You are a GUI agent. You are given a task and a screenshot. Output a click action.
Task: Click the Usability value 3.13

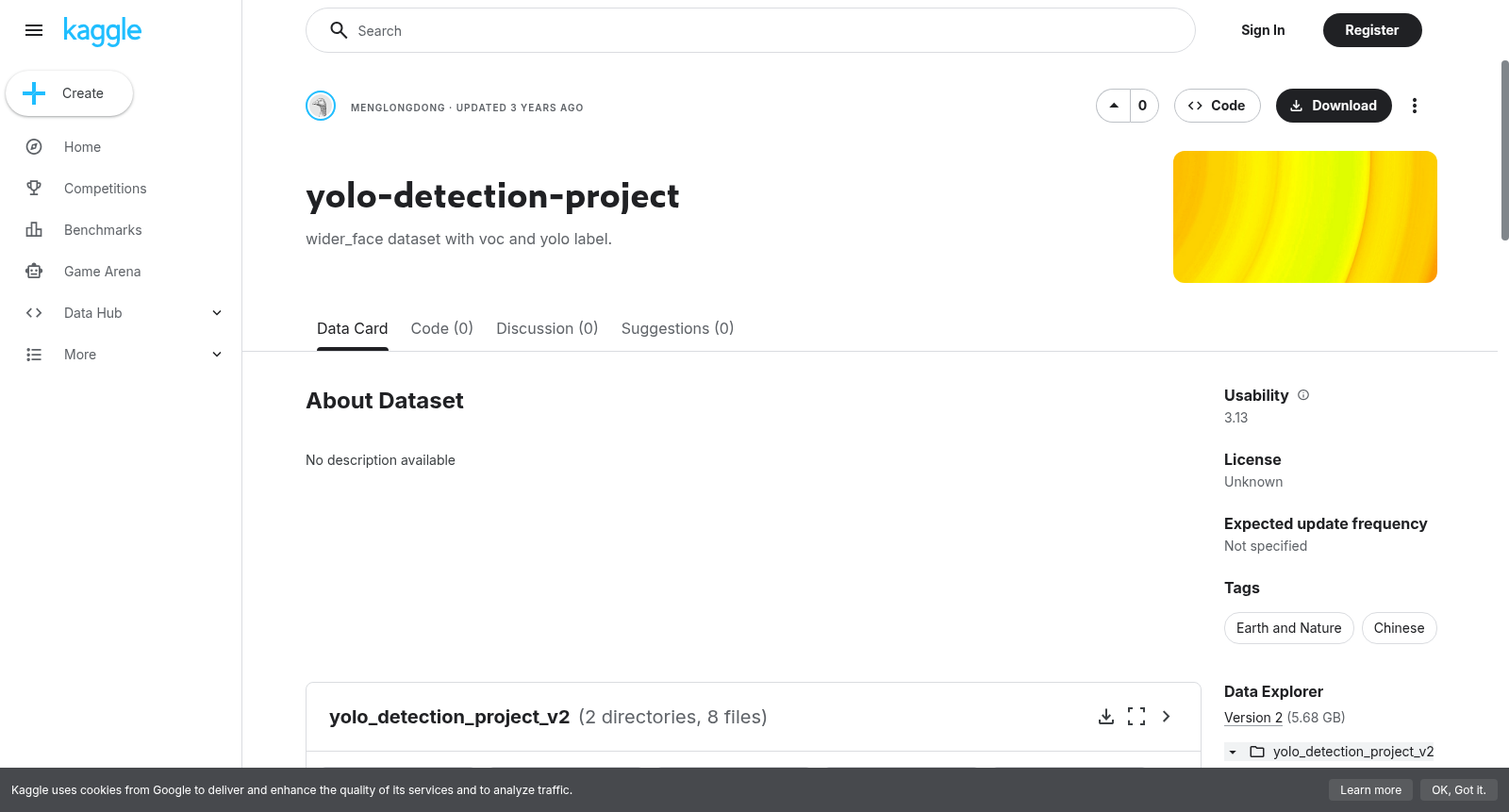click(1236, 418)
